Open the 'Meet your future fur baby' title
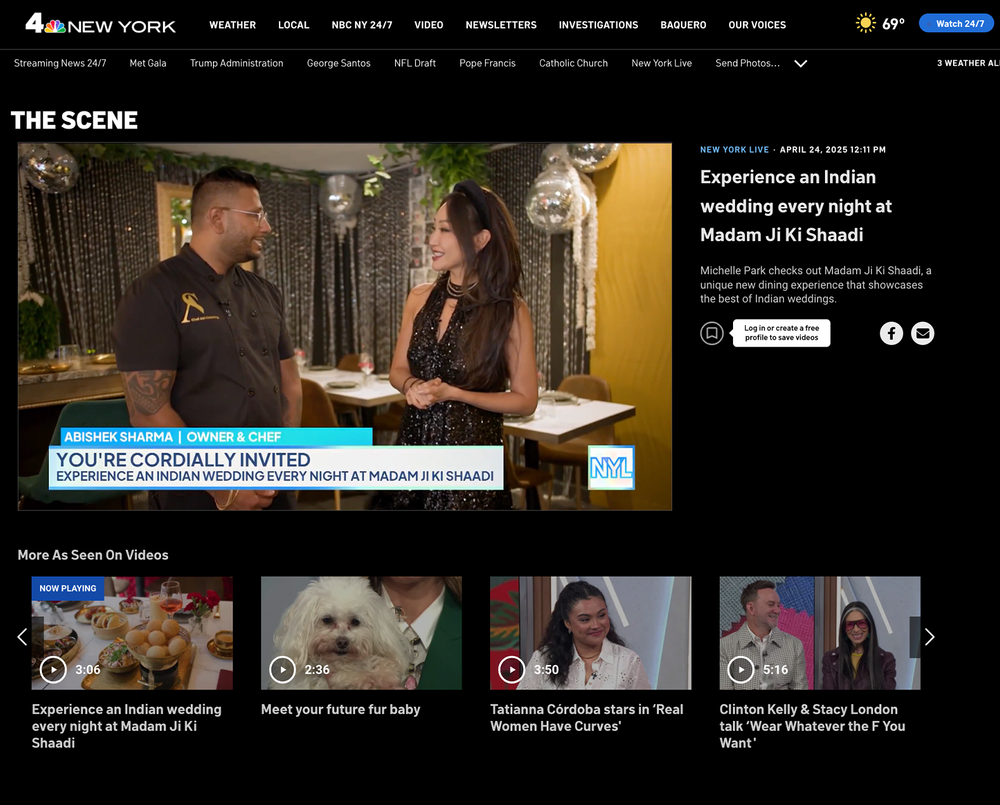Image resolution: width=1000 pixels, height=805 pixels. (x=341, y=709)
